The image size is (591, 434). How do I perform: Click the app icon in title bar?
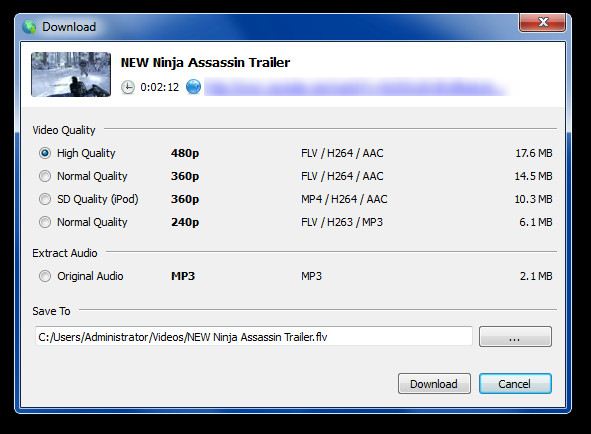pyautogui.click(x=29, y=27)
